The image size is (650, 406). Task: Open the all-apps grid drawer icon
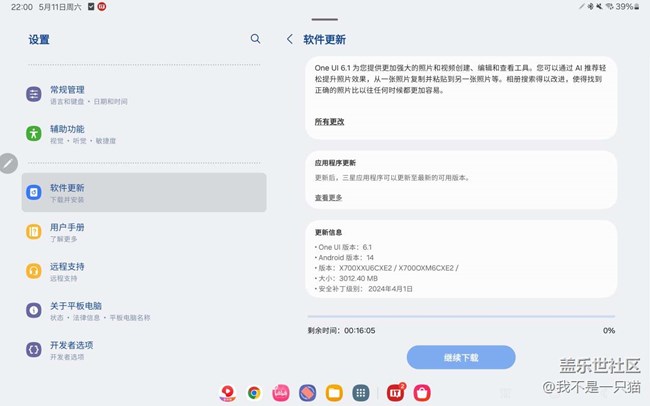coord(361,393)
